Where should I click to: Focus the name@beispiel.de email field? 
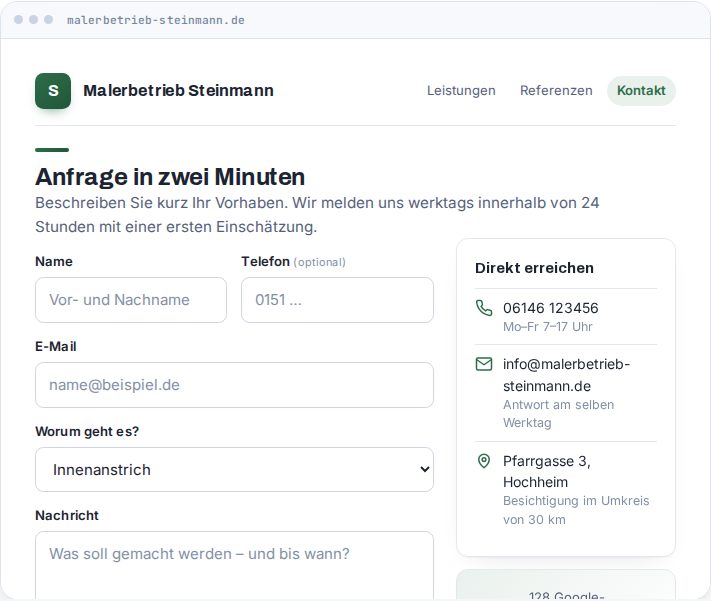click(234, 385)
